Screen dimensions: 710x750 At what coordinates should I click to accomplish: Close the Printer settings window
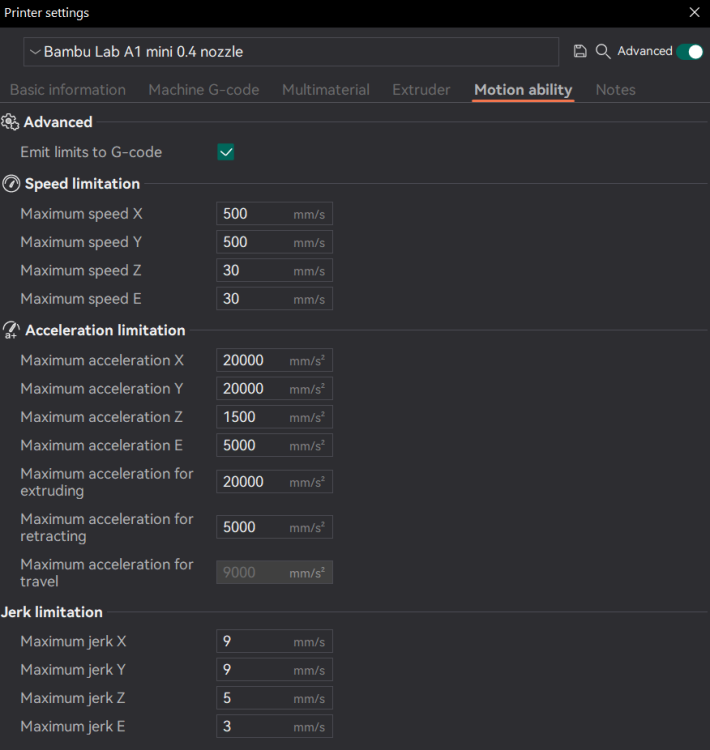coord(695,13)
